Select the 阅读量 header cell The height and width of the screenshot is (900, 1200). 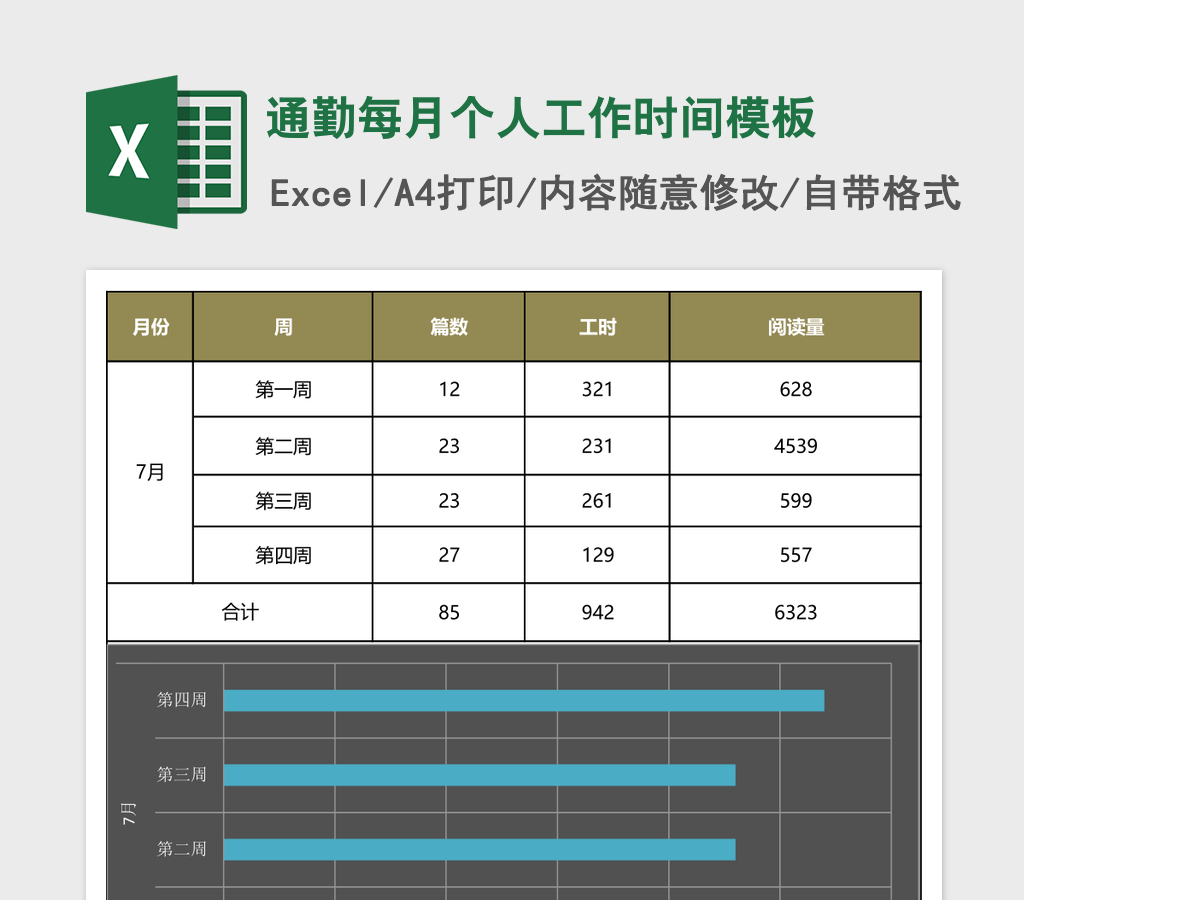(795, 327)
